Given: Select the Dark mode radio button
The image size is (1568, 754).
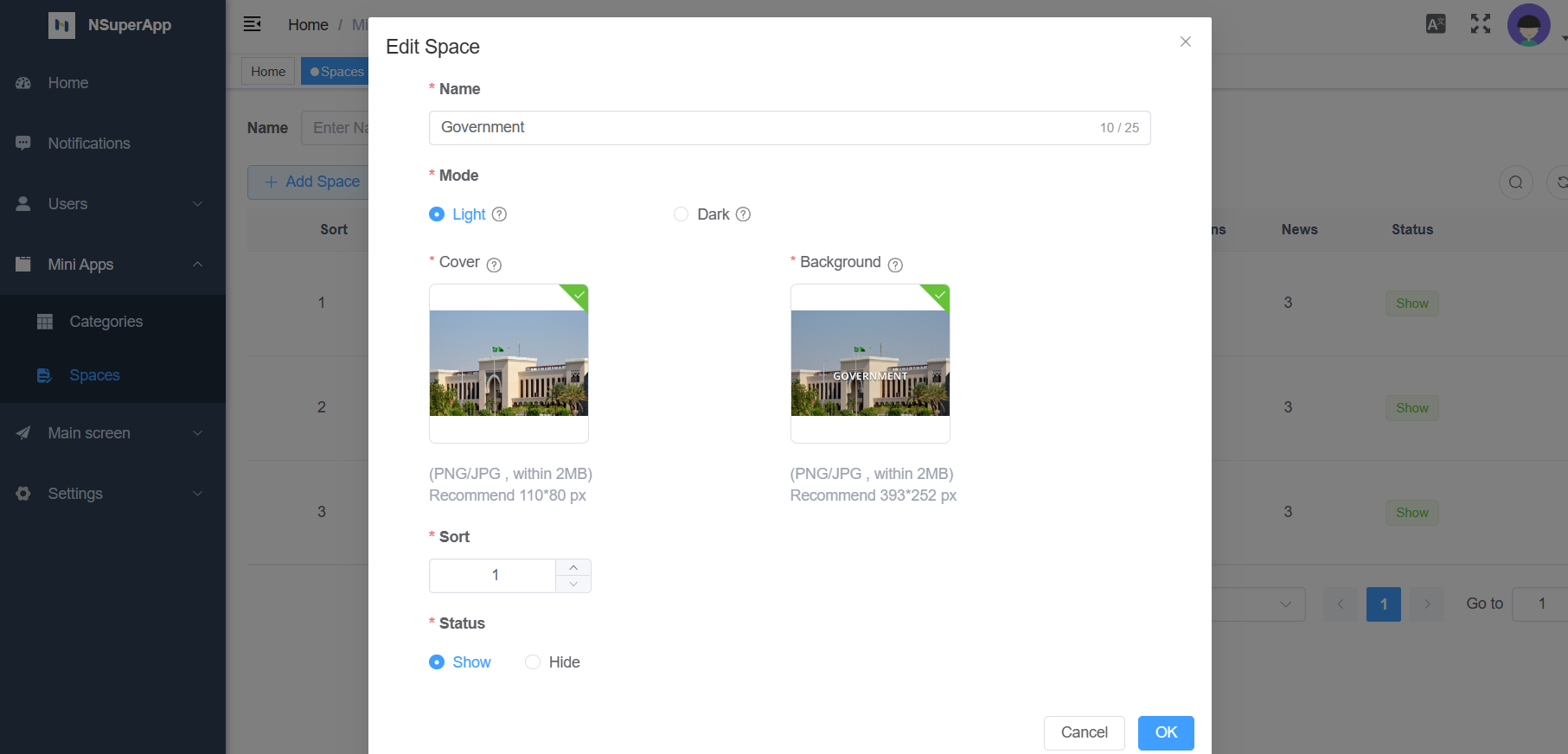Looking at the screenshot, I should (682, 214).
